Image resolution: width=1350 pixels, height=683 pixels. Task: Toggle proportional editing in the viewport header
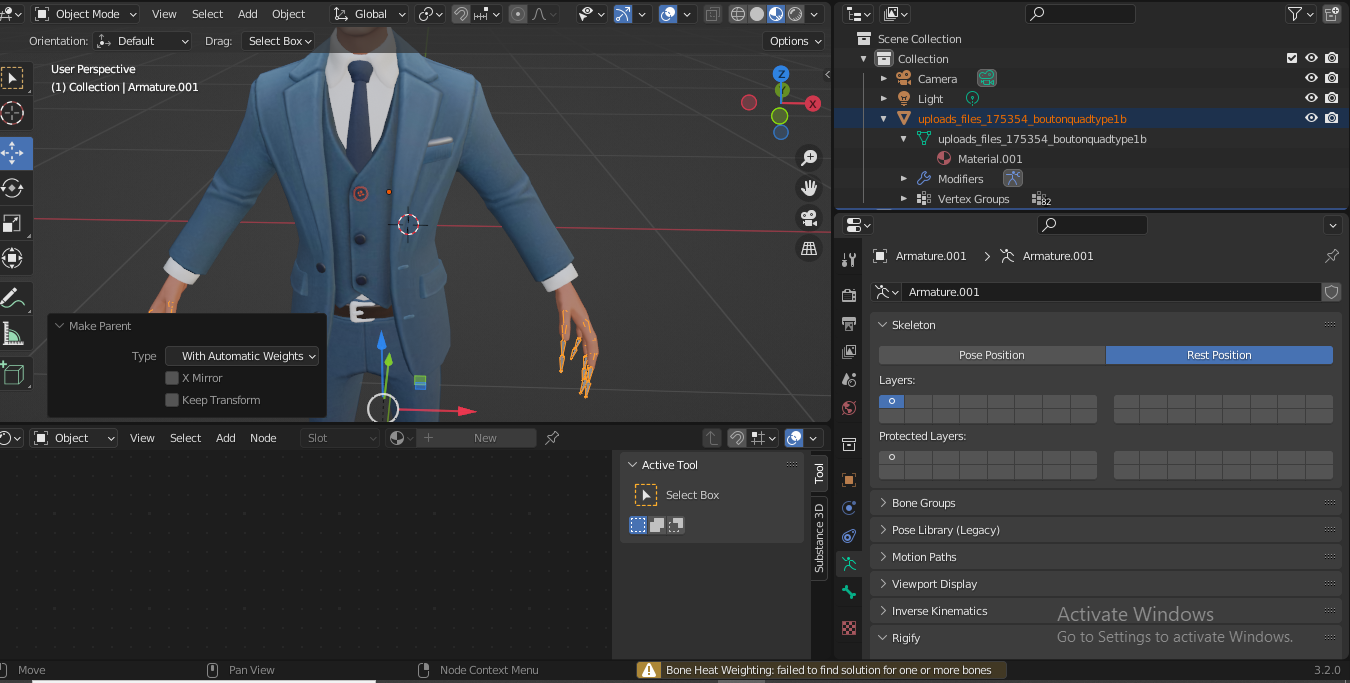[518, 14]
